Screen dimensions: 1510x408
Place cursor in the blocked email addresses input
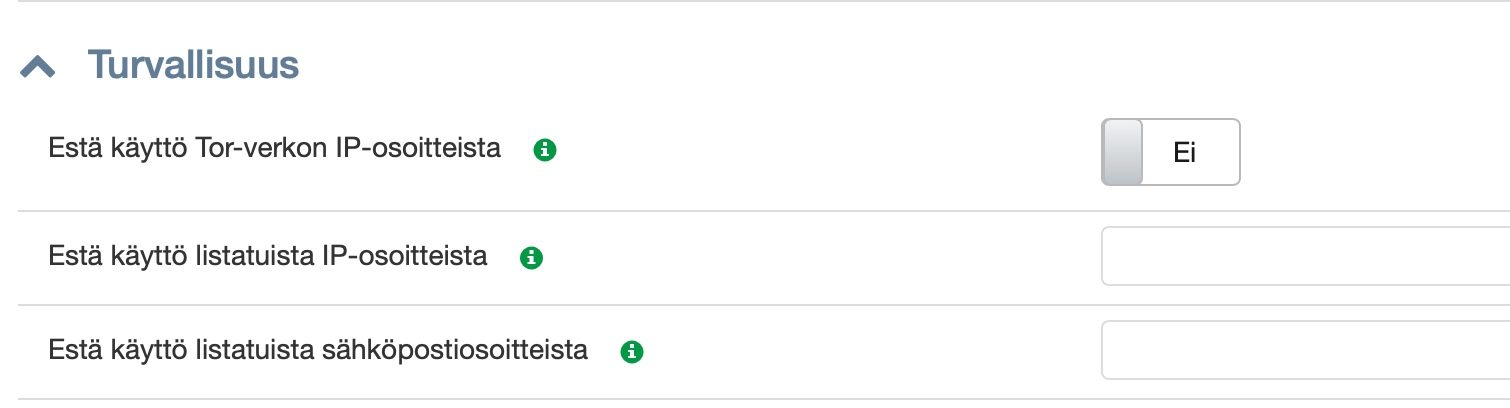pyautogui.click(x=1300, y=350)
